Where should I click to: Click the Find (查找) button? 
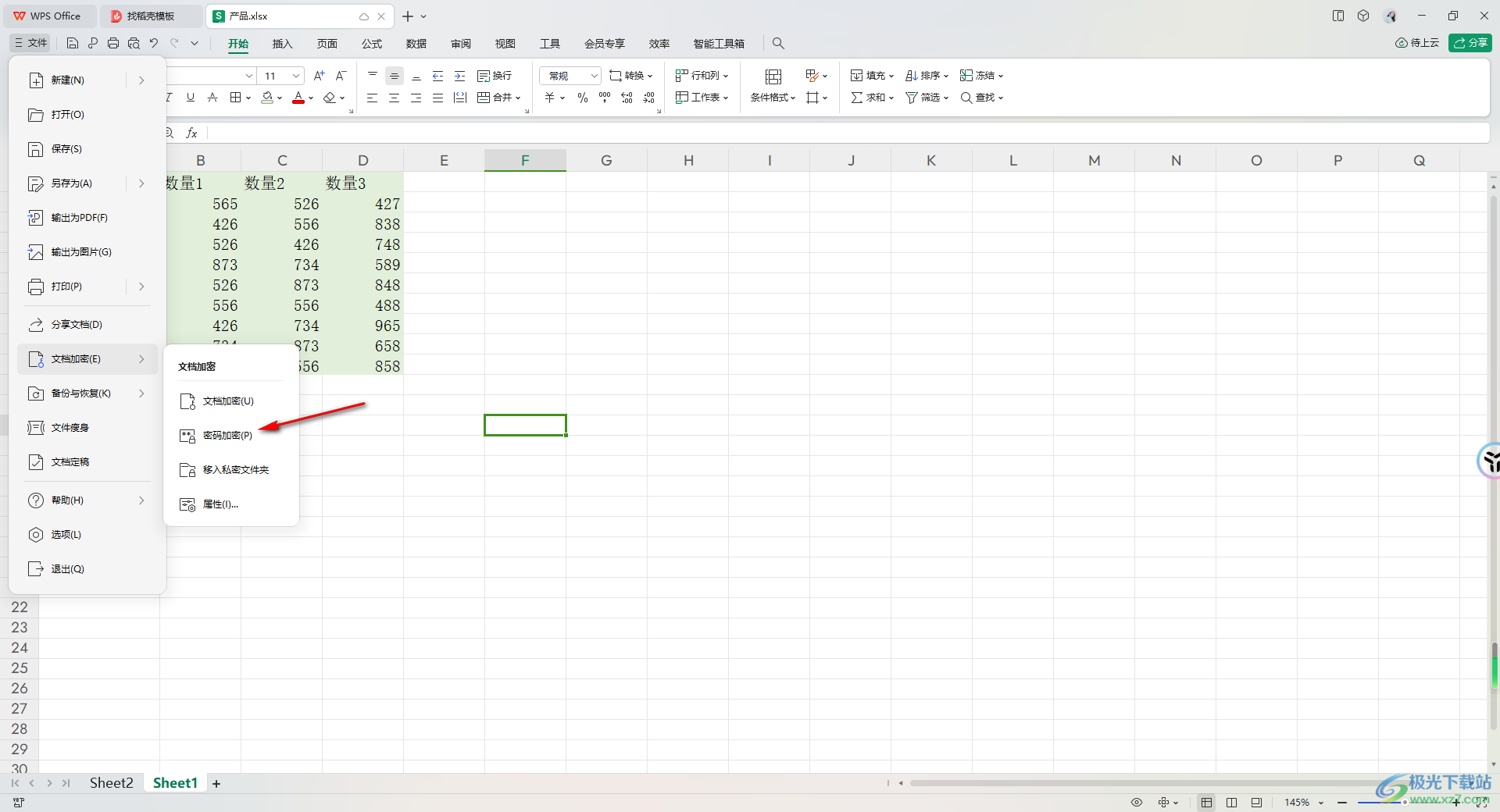click(981, 98)
